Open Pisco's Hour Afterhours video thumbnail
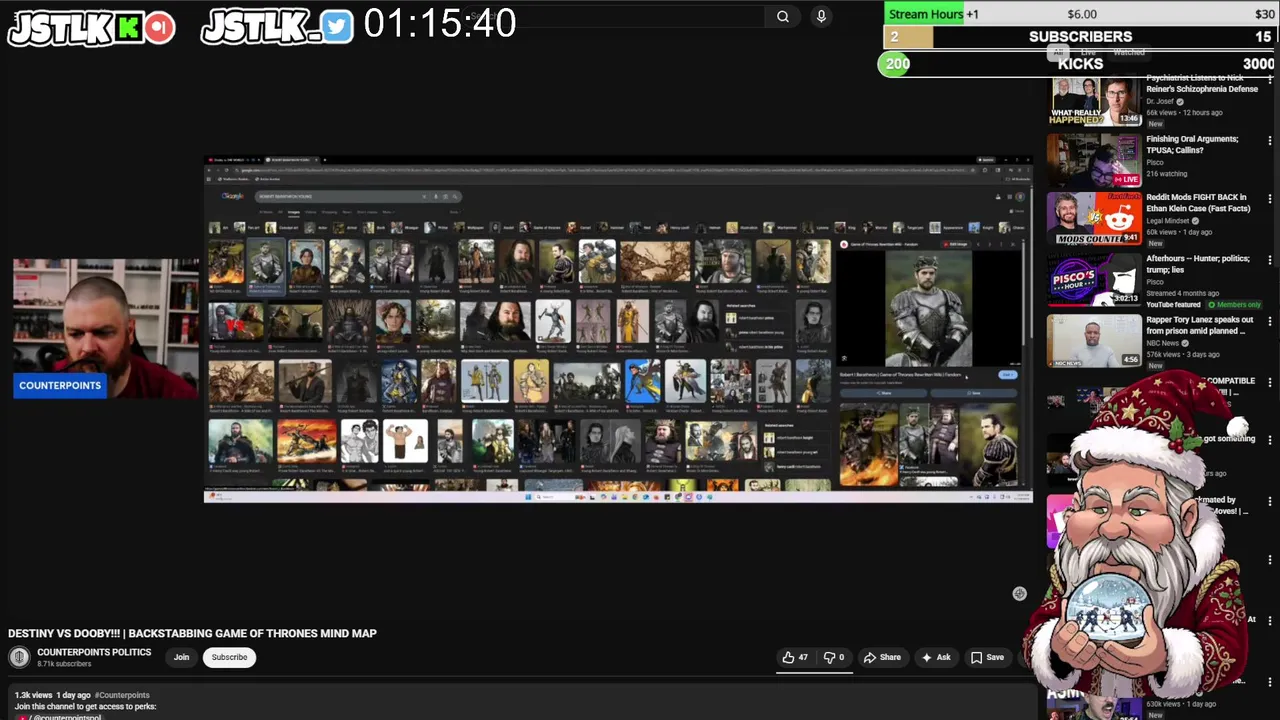The width and height of the screenshot is (1280, 720). click(x=1094, y=279)
